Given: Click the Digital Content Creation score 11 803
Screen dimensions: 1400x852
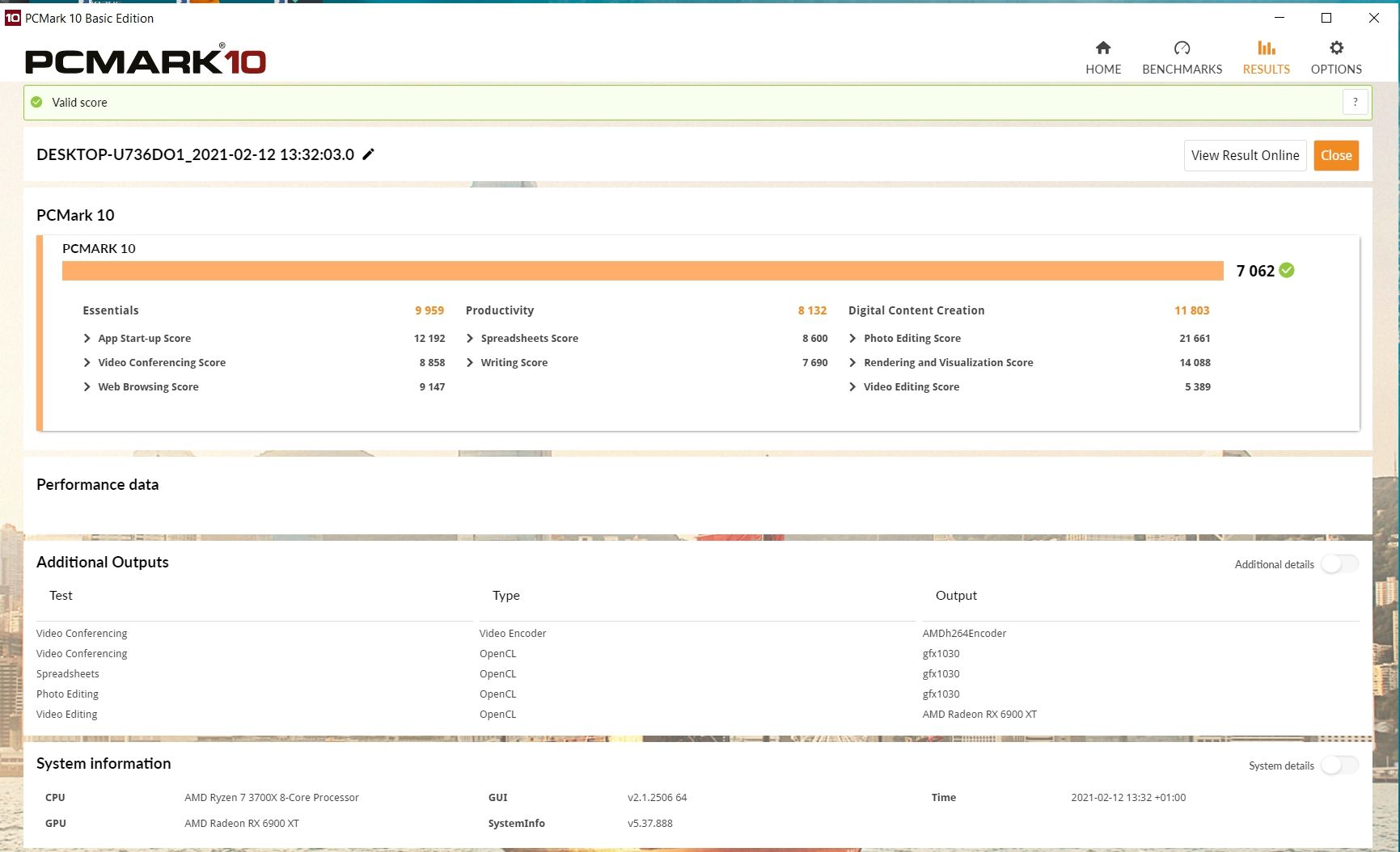Looking at the screenshot, I should click(1192, 310).
